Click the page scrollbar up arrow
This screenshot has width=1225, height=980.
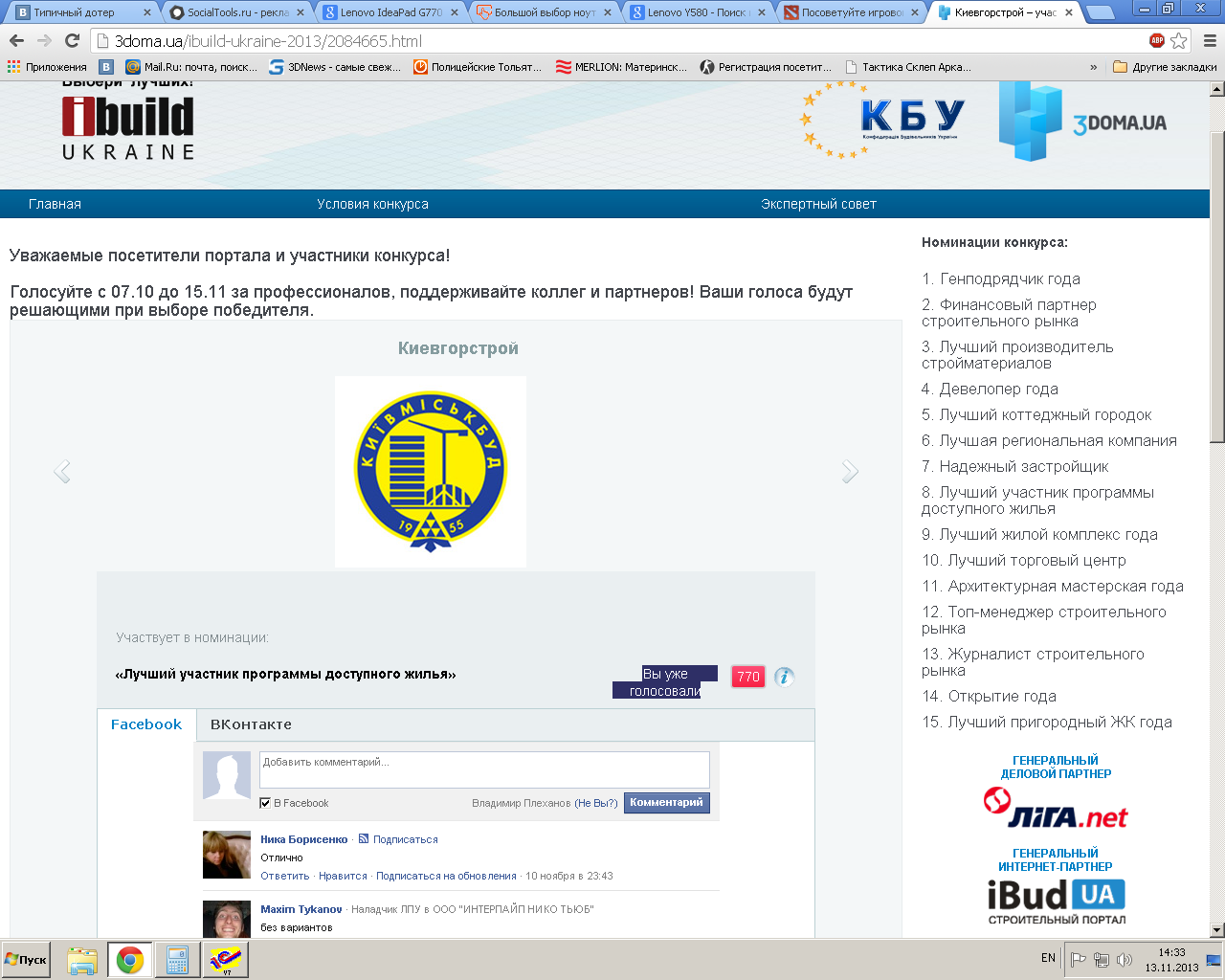(1217, 90)
